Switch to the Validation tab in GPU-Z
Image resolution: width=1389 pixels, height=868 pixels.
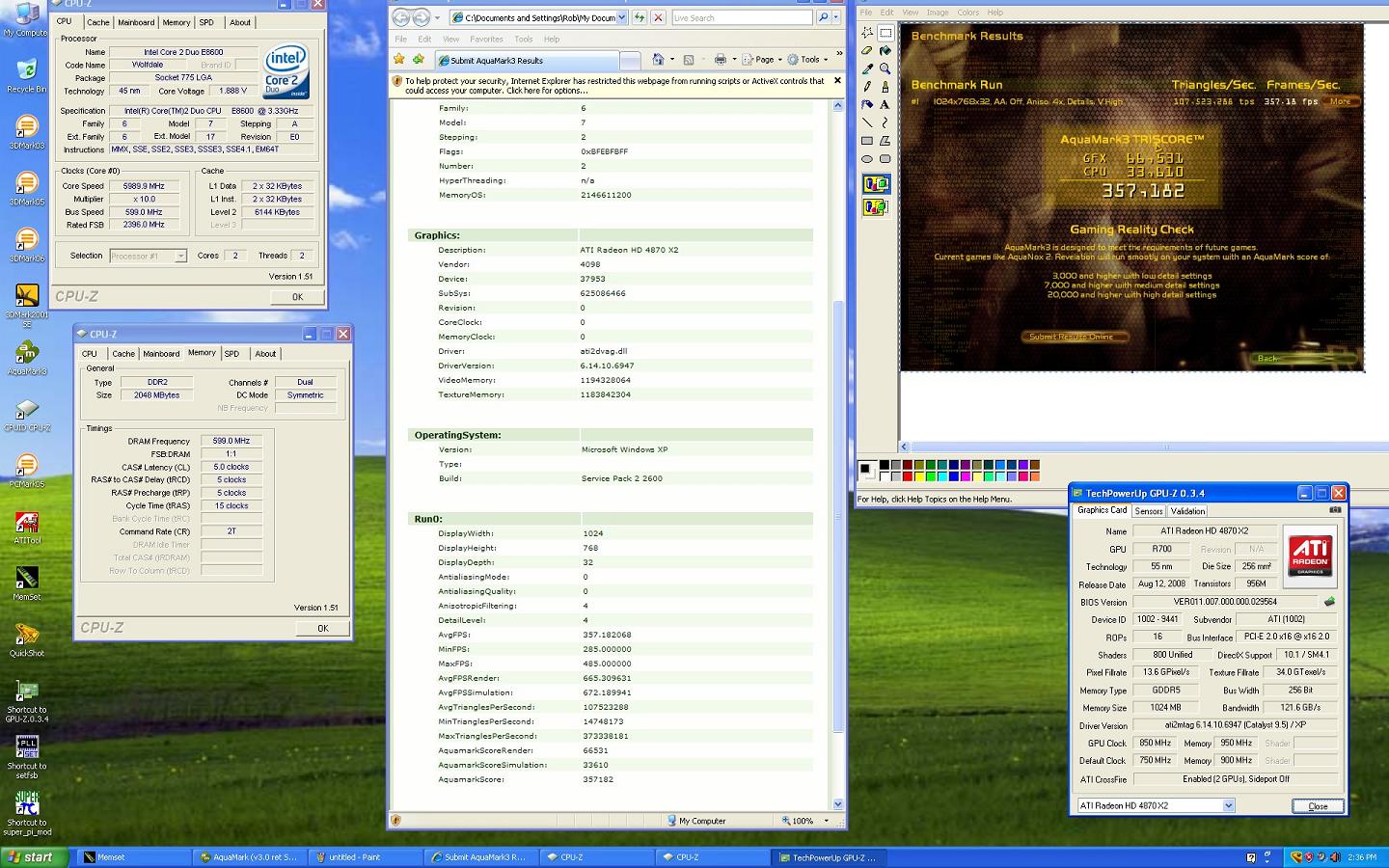[1187, 511]
